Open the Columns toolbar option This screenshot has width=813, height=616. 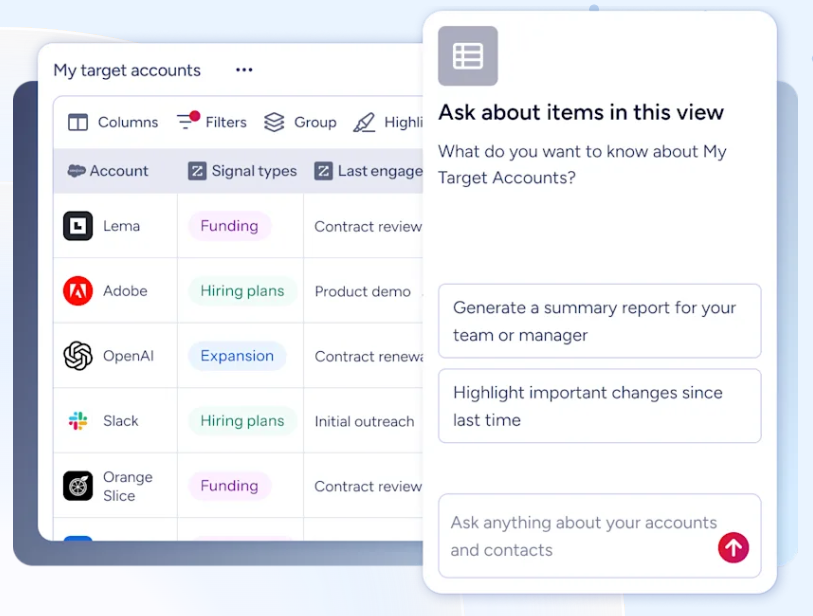pos(113,122)
